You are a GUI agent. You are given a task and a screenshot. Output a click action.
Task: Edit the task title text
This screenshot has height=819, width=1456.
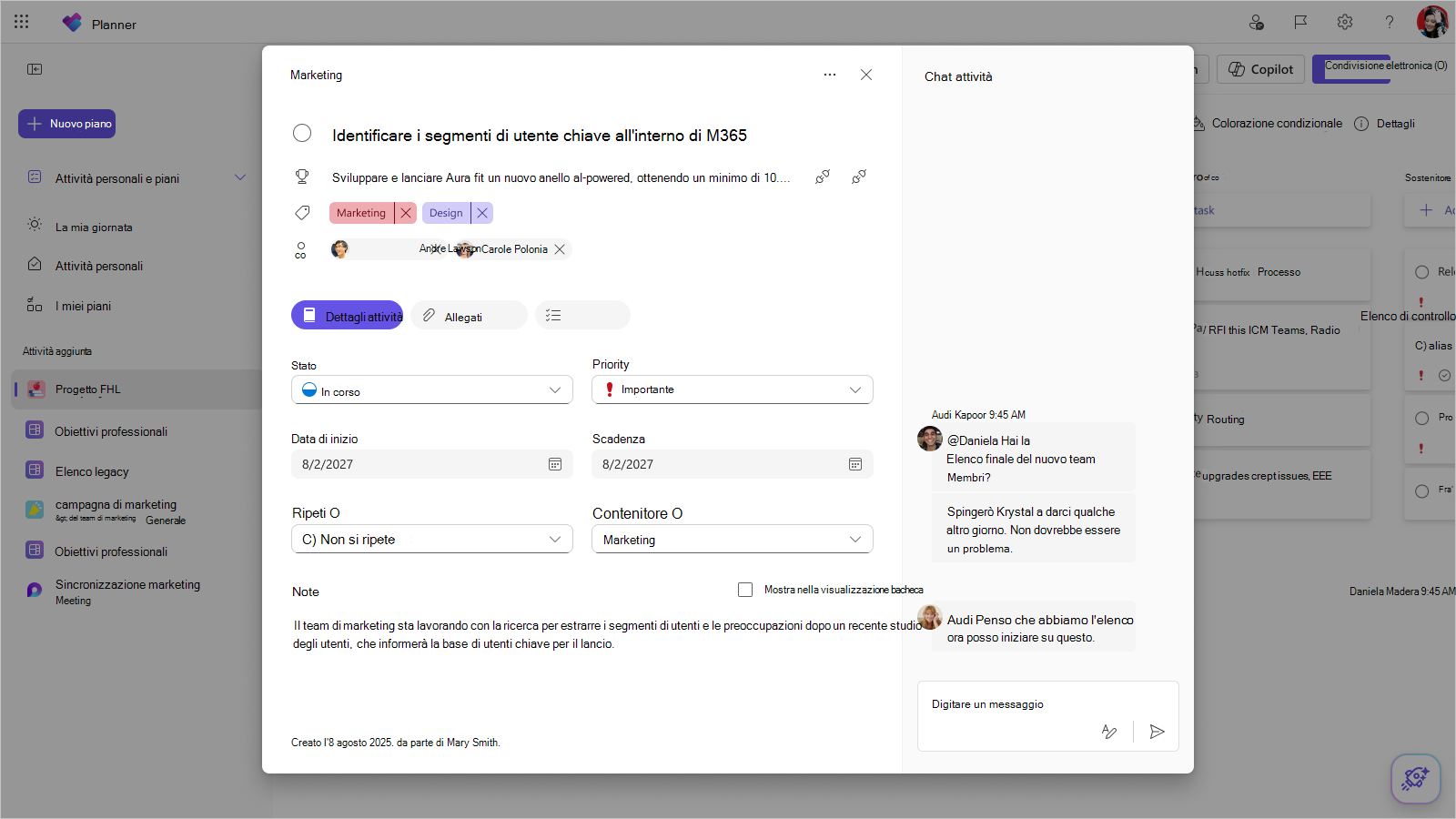click(x=540, y=136)
